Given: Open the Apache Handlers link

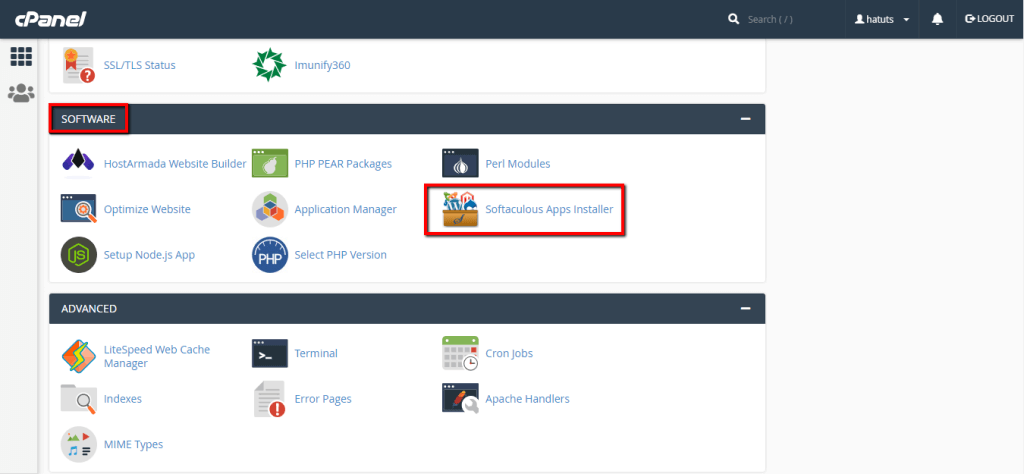Looking at the screenshot, I should tap(528, 399).
